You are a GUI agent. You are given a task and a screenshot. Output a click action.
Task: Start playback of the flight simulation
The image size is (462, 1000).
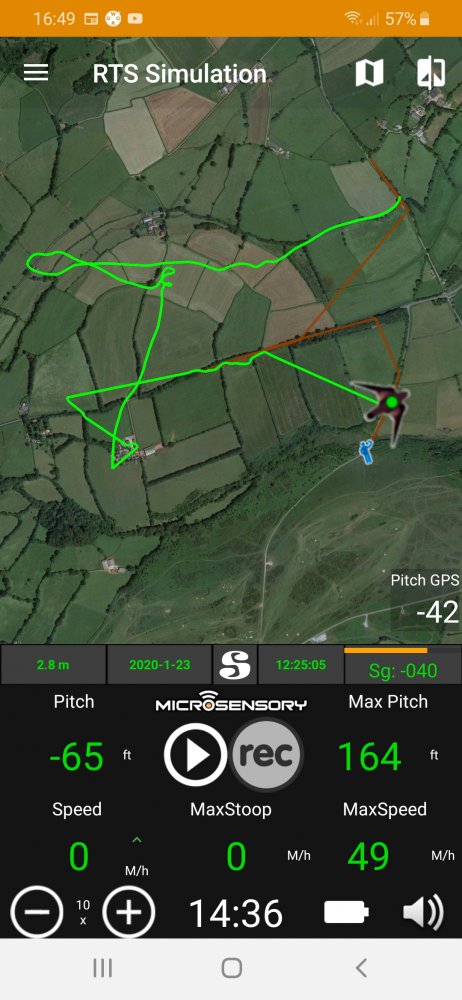pos(196,755)
